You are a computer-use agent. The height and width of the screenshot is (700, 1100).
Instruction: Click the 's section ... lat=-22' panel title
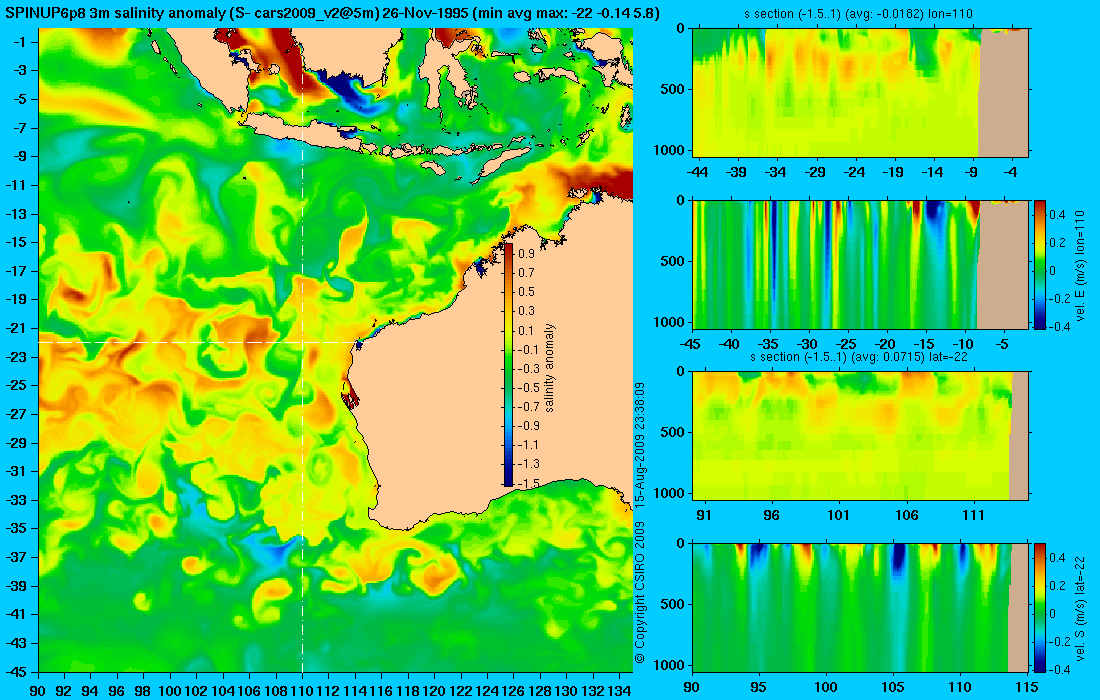(859, 357)
